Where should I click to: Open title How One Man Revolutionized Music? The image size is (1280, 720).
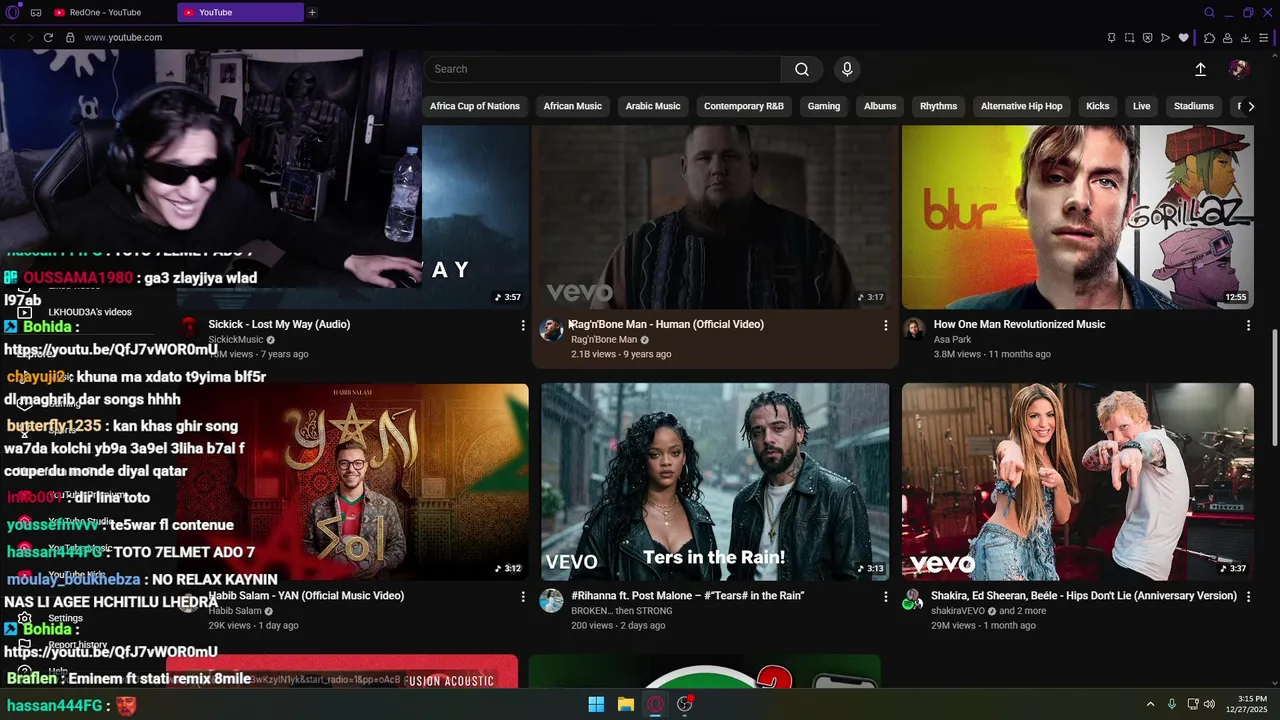[1019, 324]
